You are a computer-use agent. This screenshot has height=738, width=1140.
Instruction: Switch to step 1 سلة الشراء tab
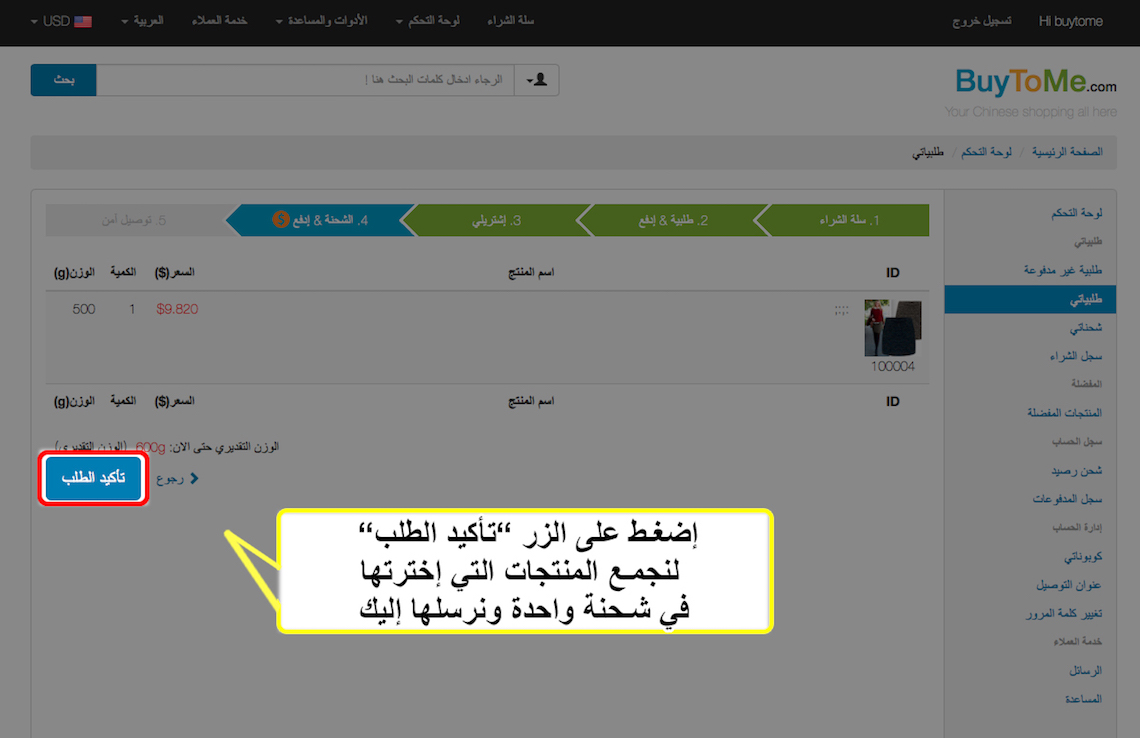point(848,221)
